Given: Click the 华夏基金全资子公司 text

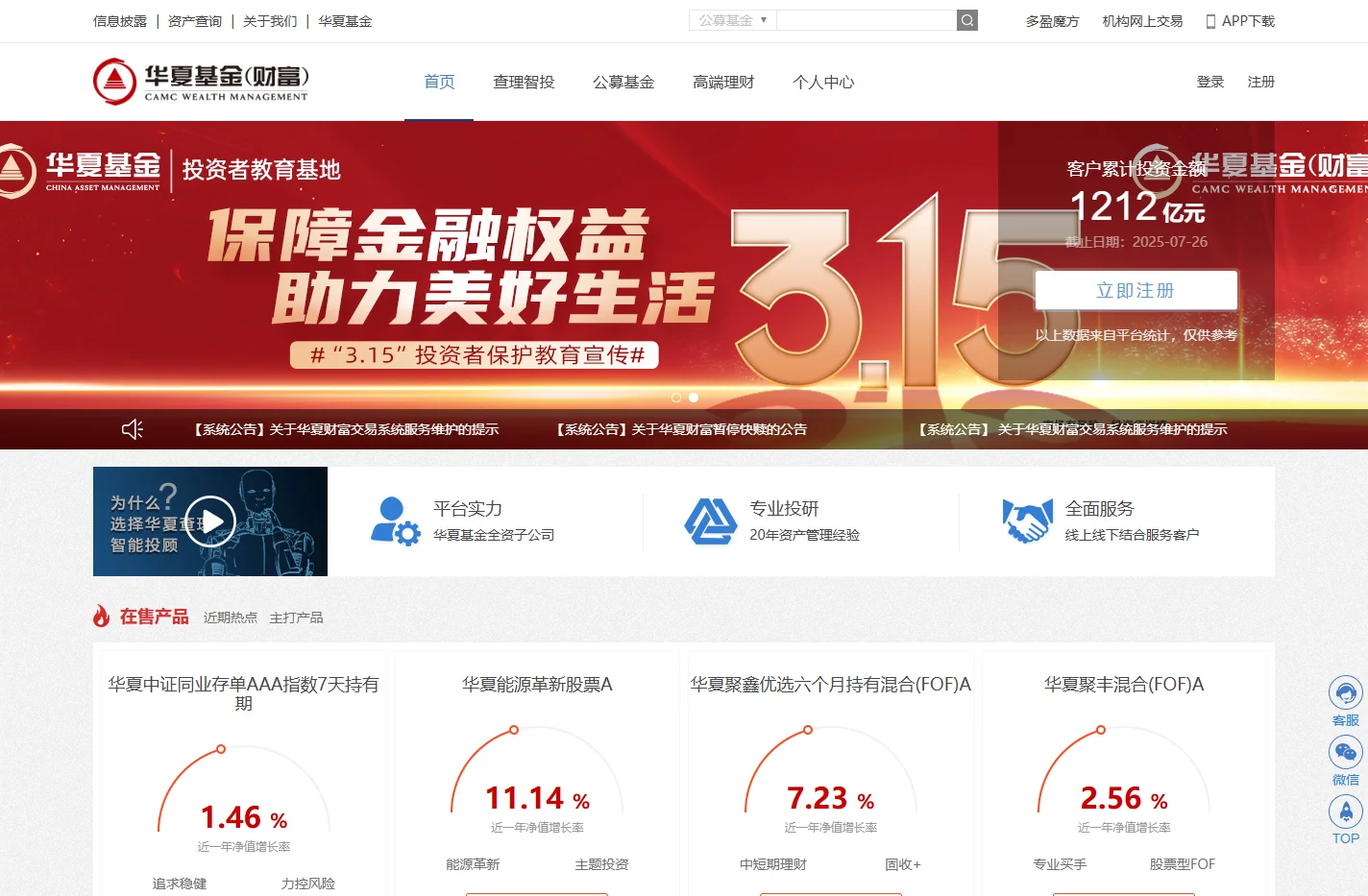Looking at the screenshot, I should pos(494,535).
